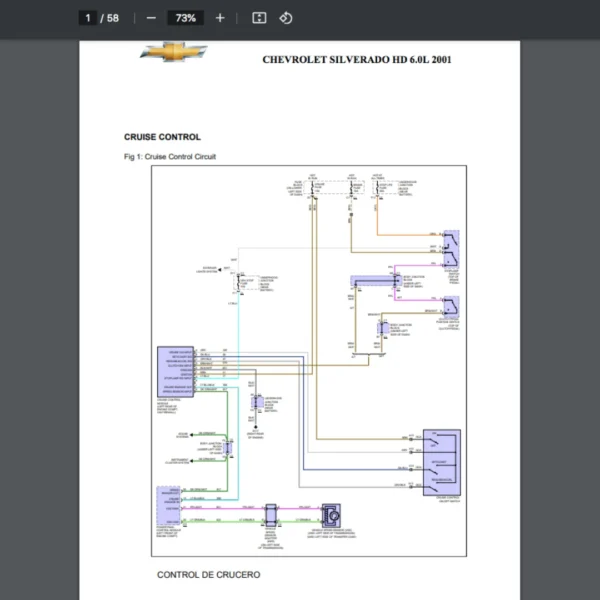600x600 pixels.
Task: Click the 73% zoom level field
Action: 185,18
